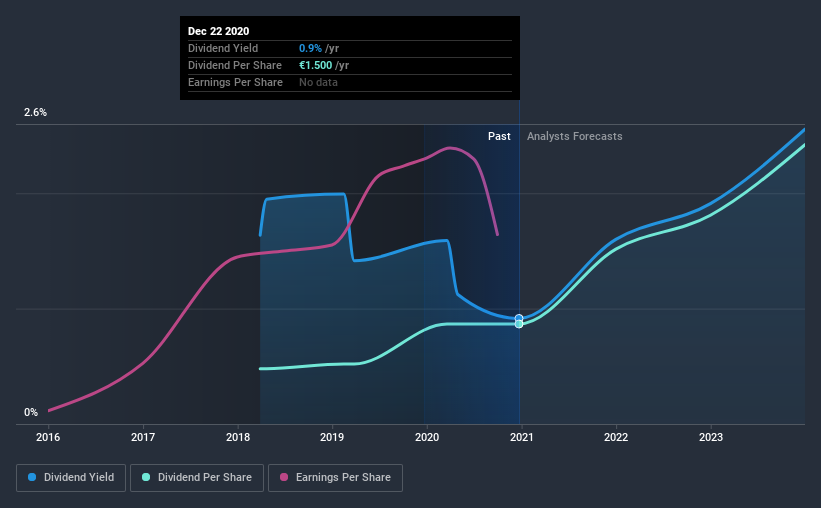Click the €1.500 dividend per share value

315,65
